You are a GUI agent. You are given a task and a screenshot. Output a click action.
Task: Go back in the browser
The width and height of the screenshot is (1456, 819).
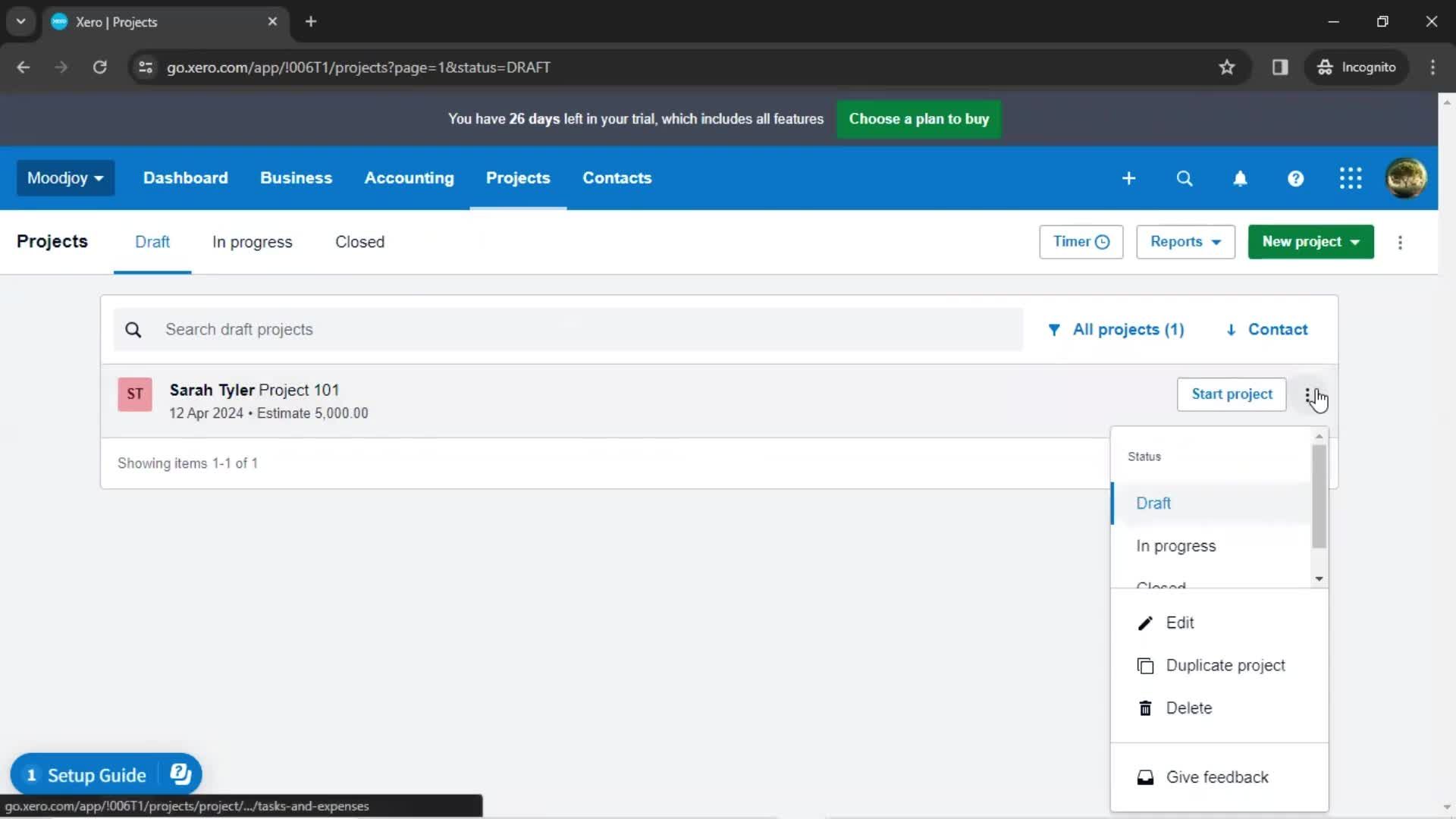click(23, 67)
